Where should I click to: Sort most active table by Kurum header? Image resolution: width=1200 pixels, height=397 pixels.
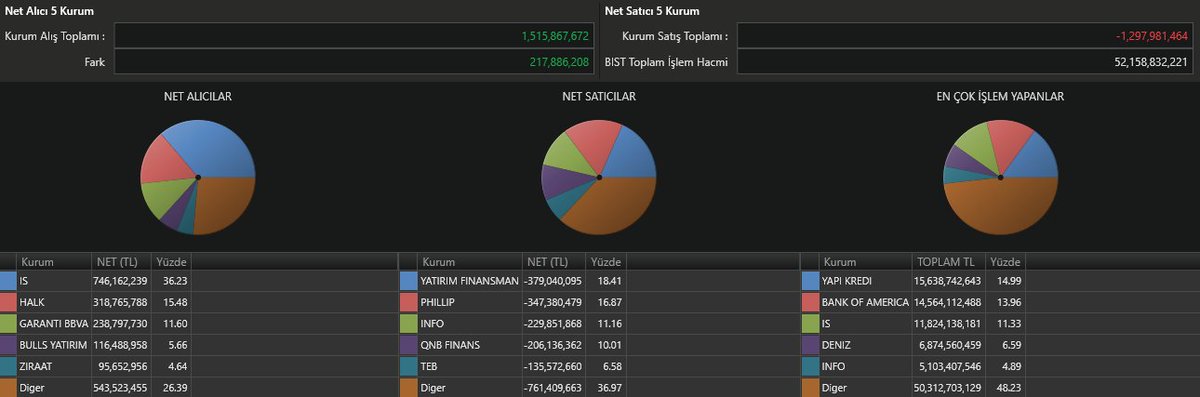point(865,262)
